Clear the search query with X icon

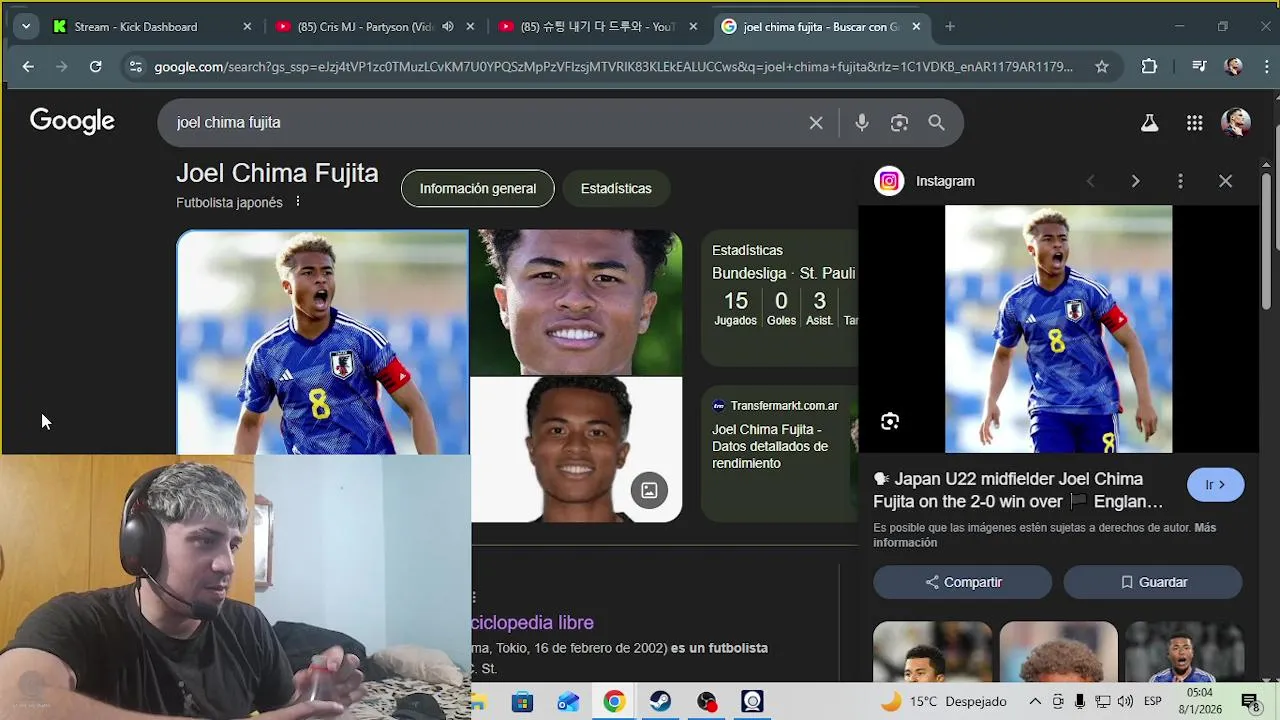click(x=816, y=122)
